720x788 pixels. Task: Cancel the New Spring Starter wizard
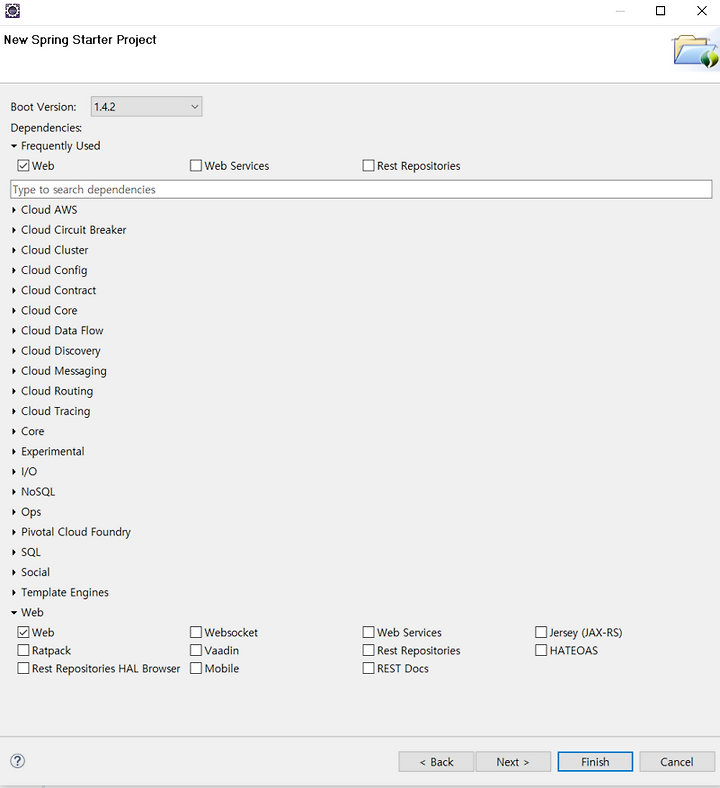[x=677, y=762]
